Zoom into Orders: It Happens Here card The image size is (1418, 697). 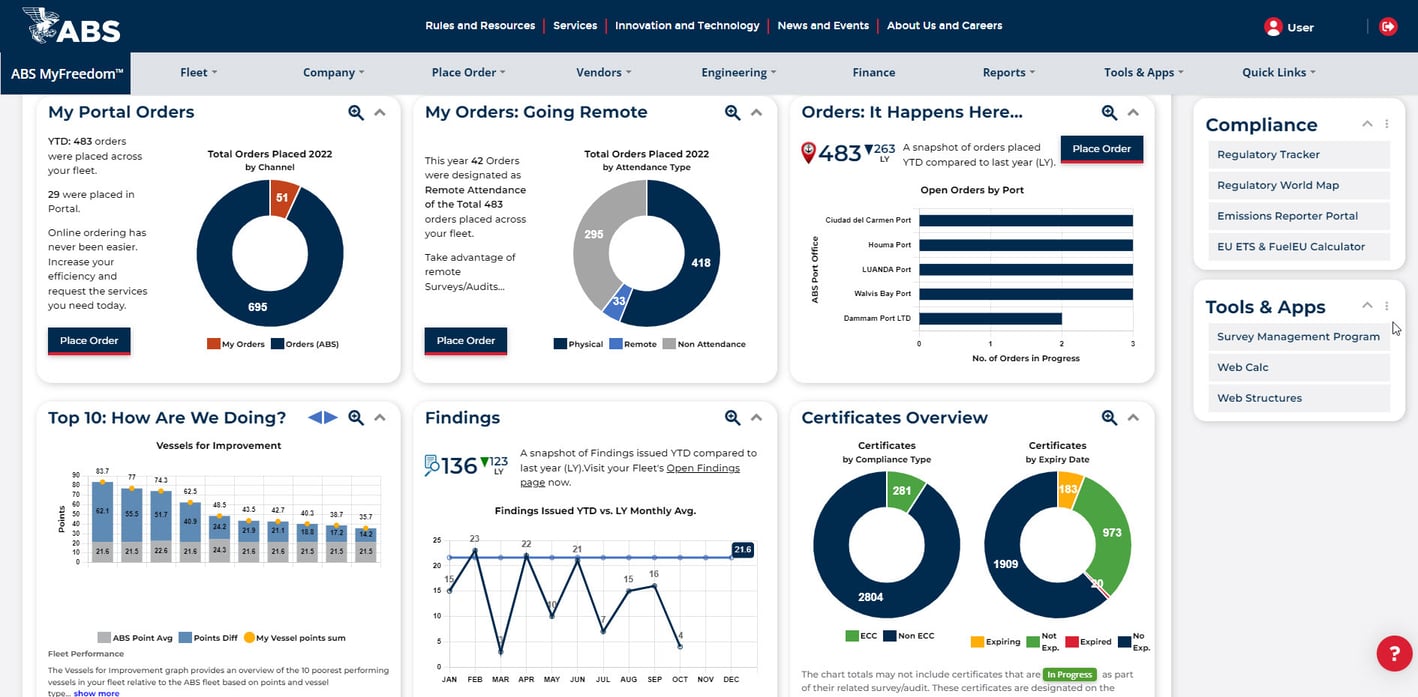coord(1109,113)
